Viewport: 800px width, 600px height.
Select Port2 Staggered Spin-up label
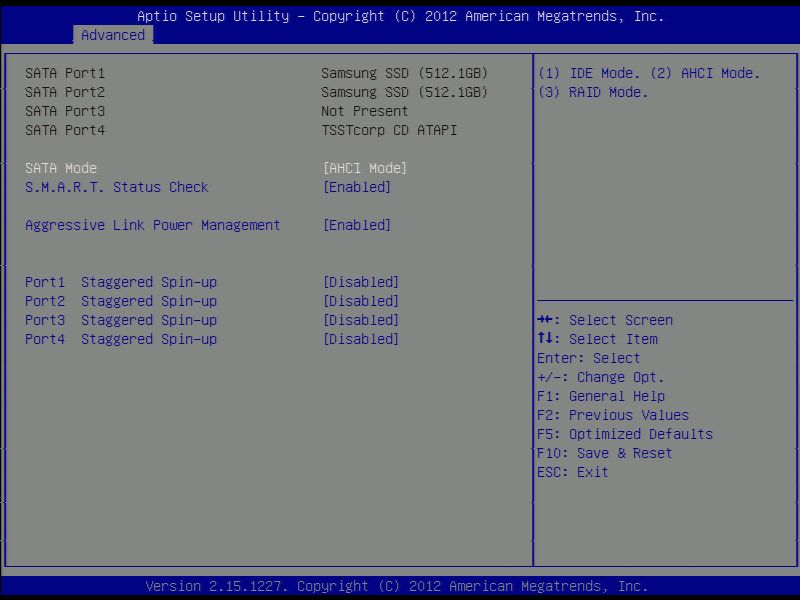[121, 301]
